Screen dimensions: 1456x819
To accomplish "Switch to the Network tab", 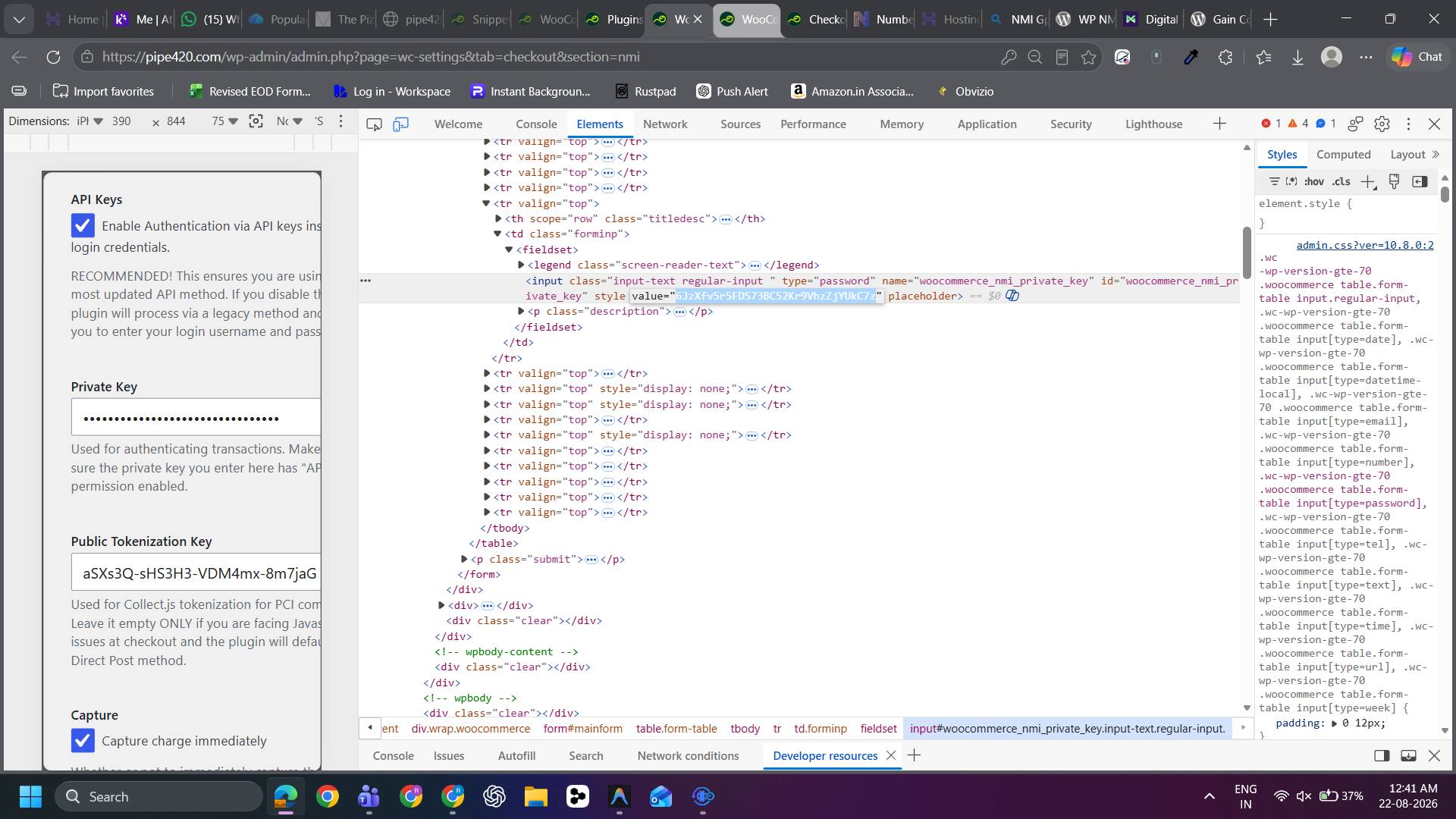I will [665, 124].
